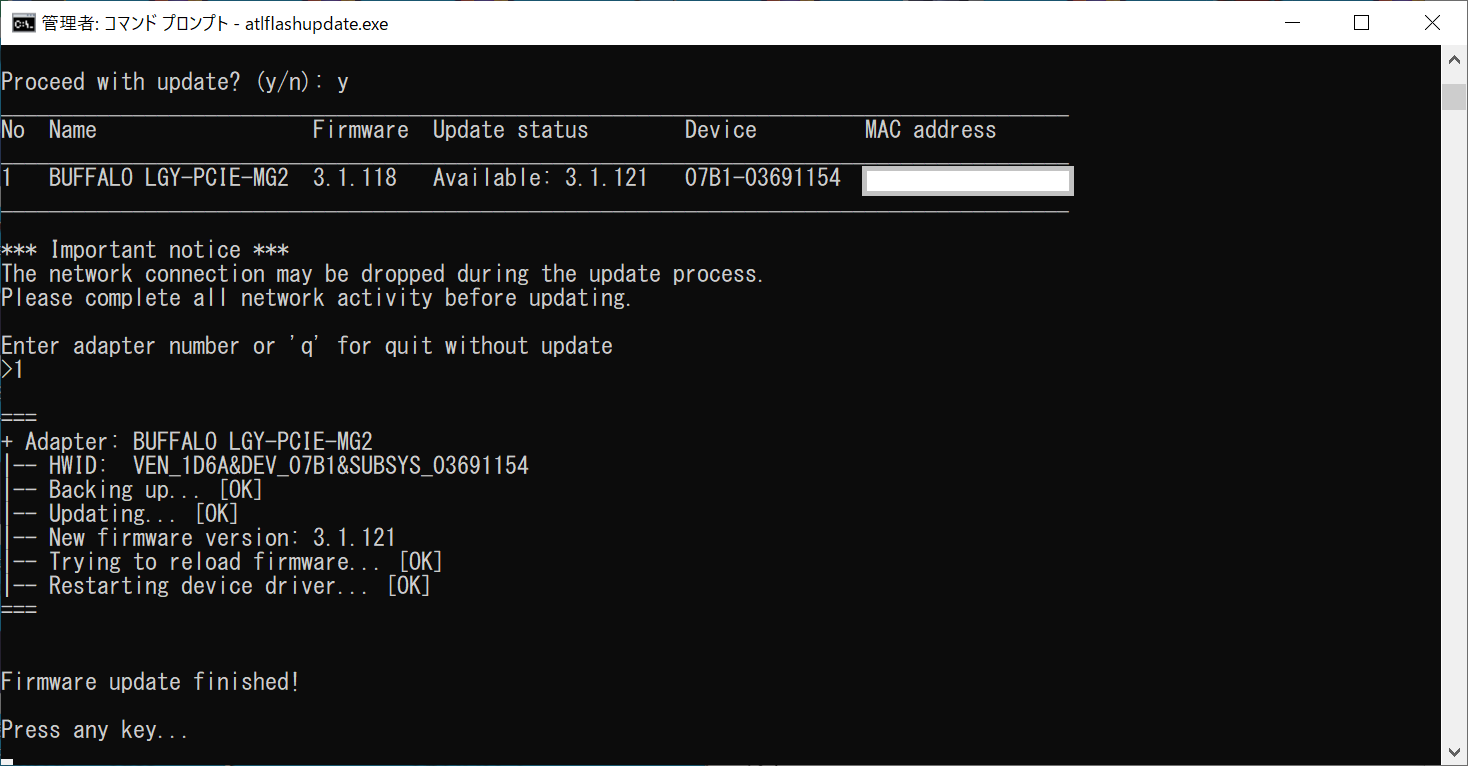The width and height of the screenshot is (1468, 766).
Task: Click 'Trying to reload firmware... [OK]' line
Action: point(222,562)
